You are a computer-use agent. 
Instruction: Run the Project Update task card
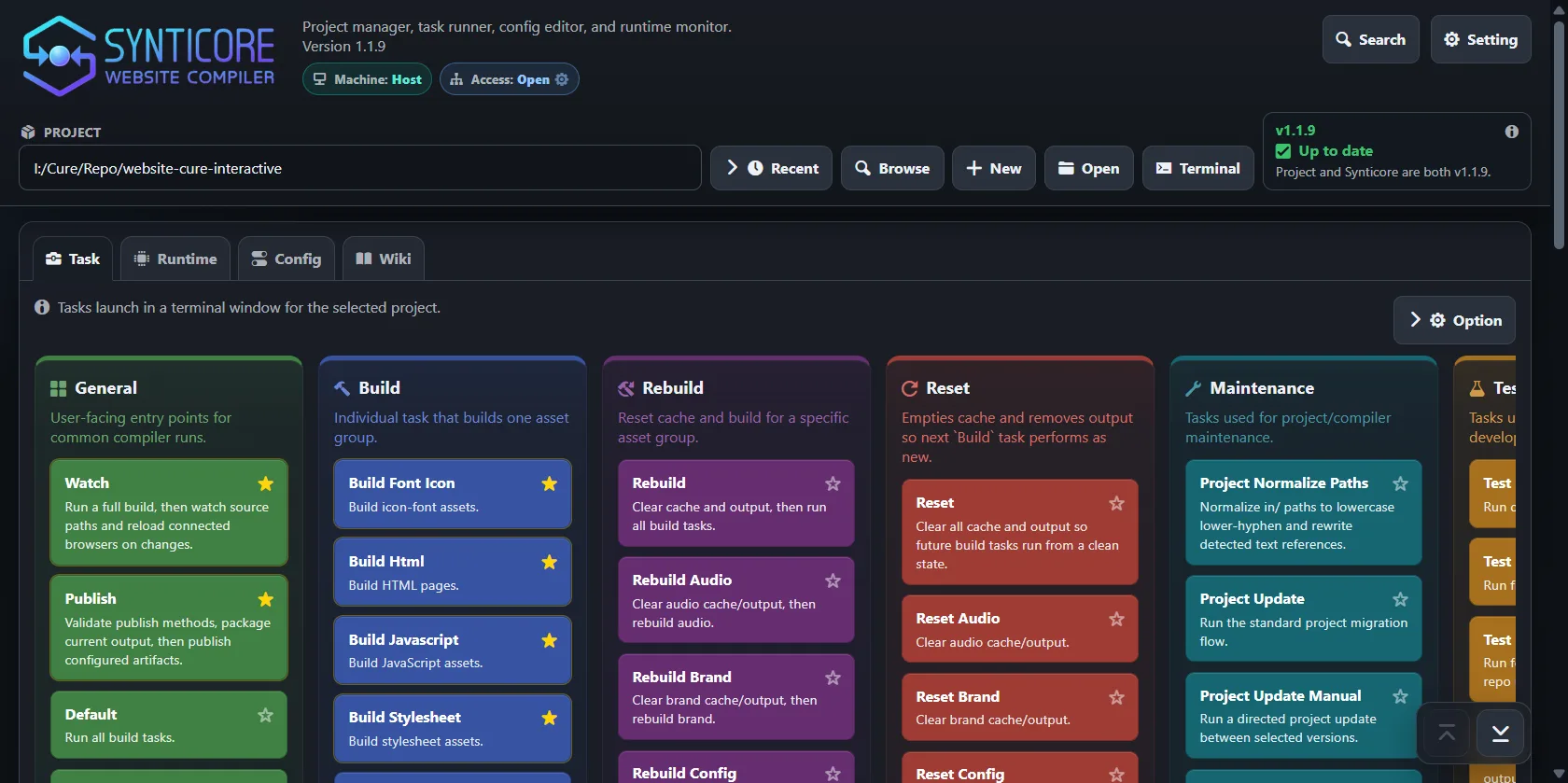pyautogui.click(x=1304, y=619)
